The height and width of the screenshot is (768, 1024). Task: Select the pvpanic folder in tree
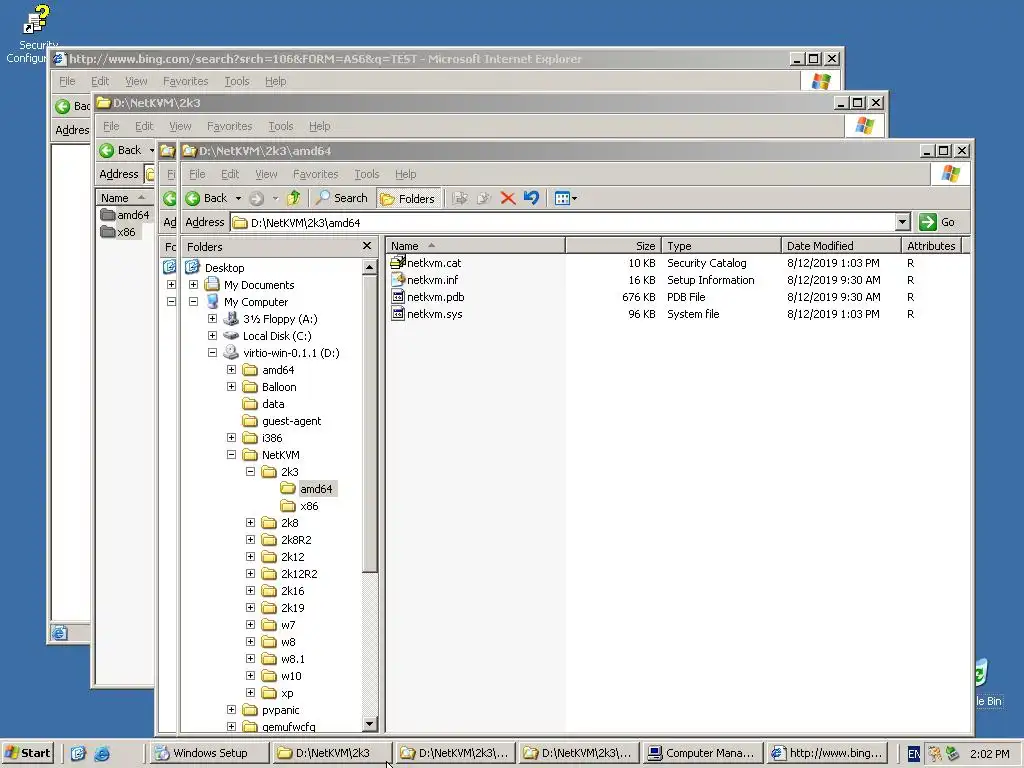tap(280, 710)
